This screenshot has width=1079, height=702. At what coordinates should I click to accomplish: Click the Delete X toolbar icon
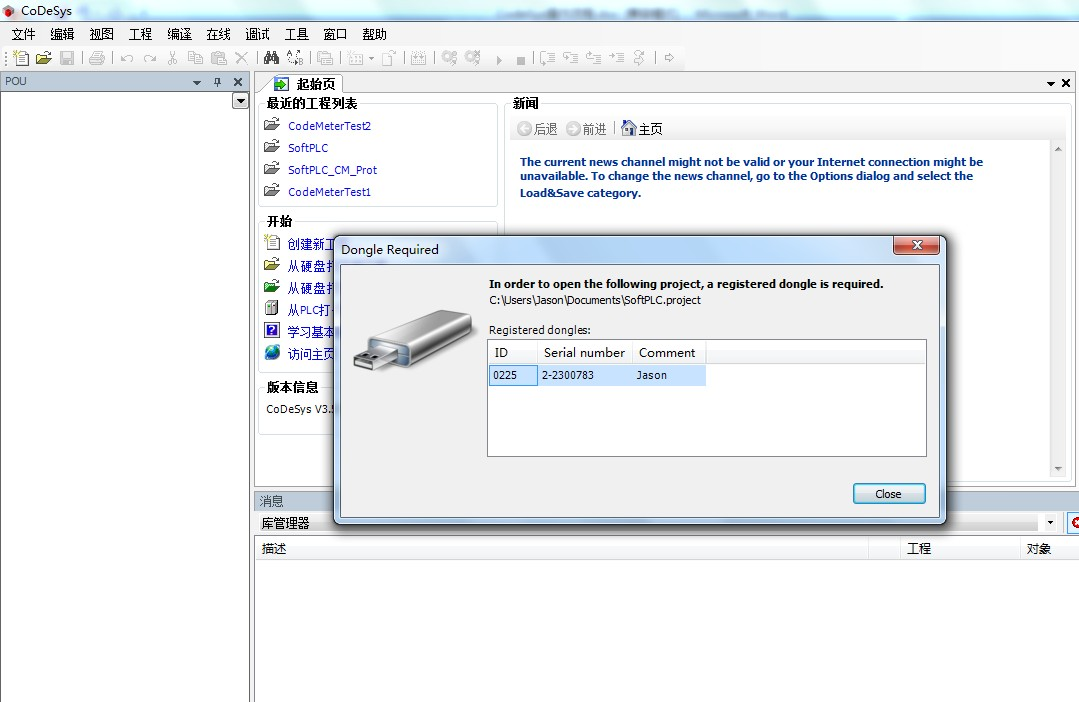coord(242,58)
